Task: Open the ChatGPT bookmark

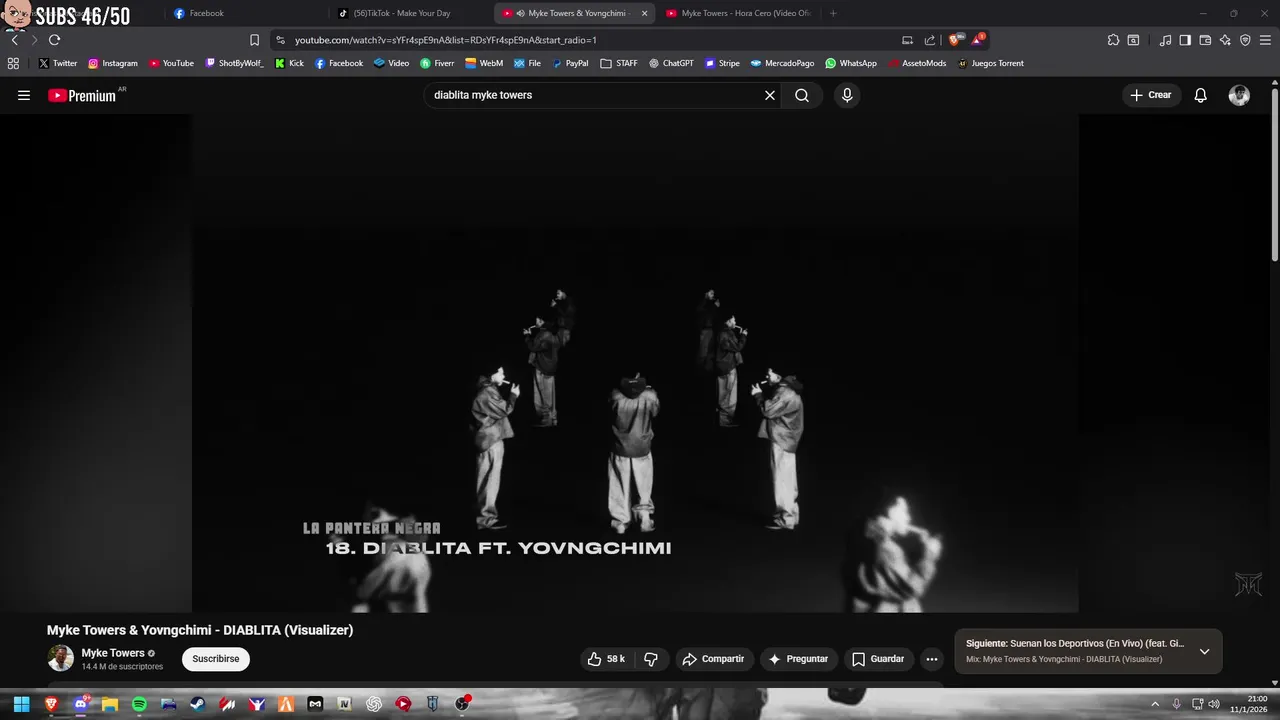Action: coord(671,63)
